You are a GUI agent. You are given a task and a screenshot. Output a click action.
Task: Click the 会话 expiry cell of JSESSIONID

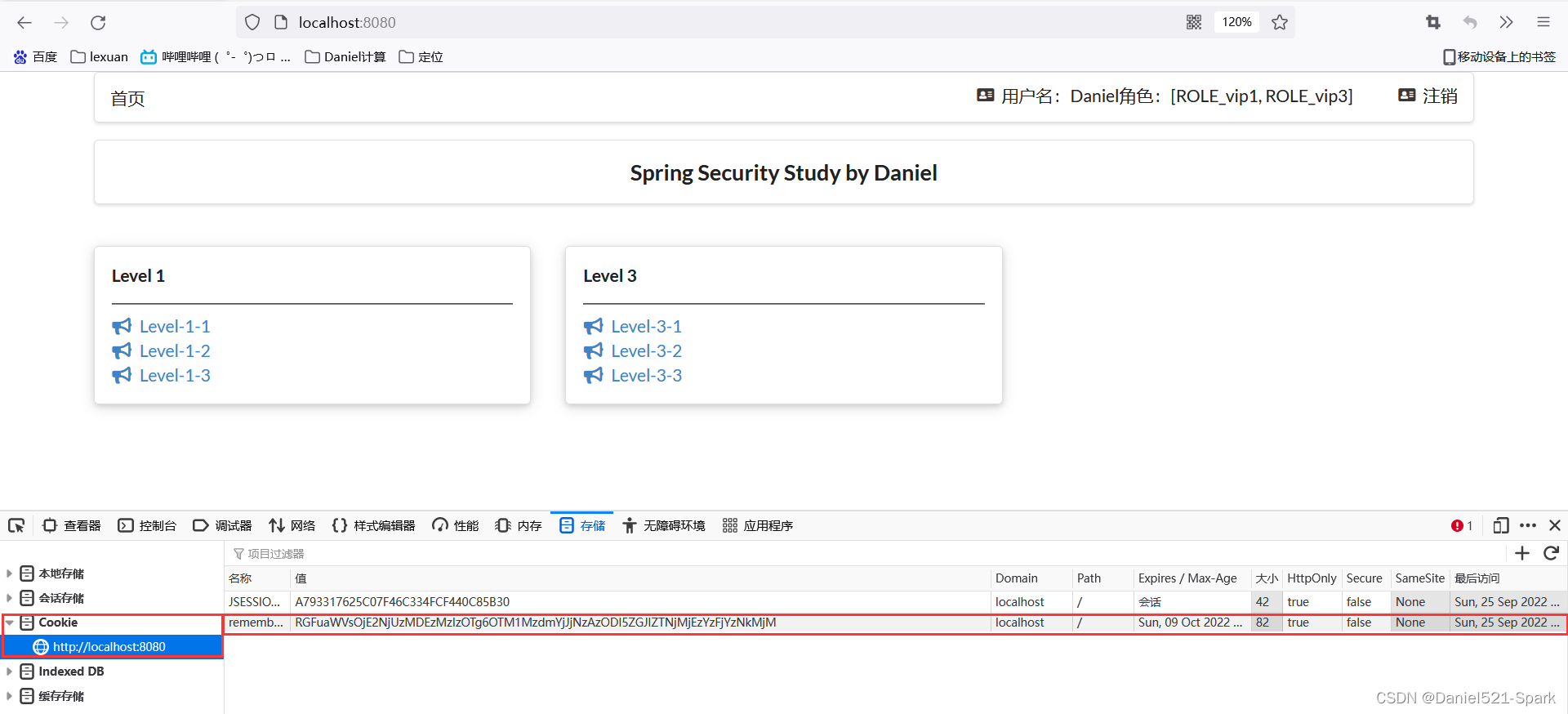[1192, 602]
